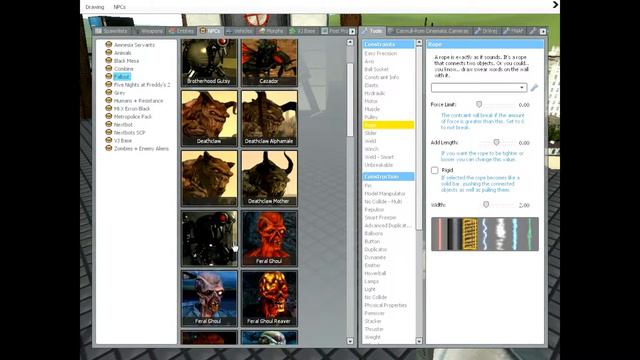Choose the yellow cable rope material

[469, 234]
